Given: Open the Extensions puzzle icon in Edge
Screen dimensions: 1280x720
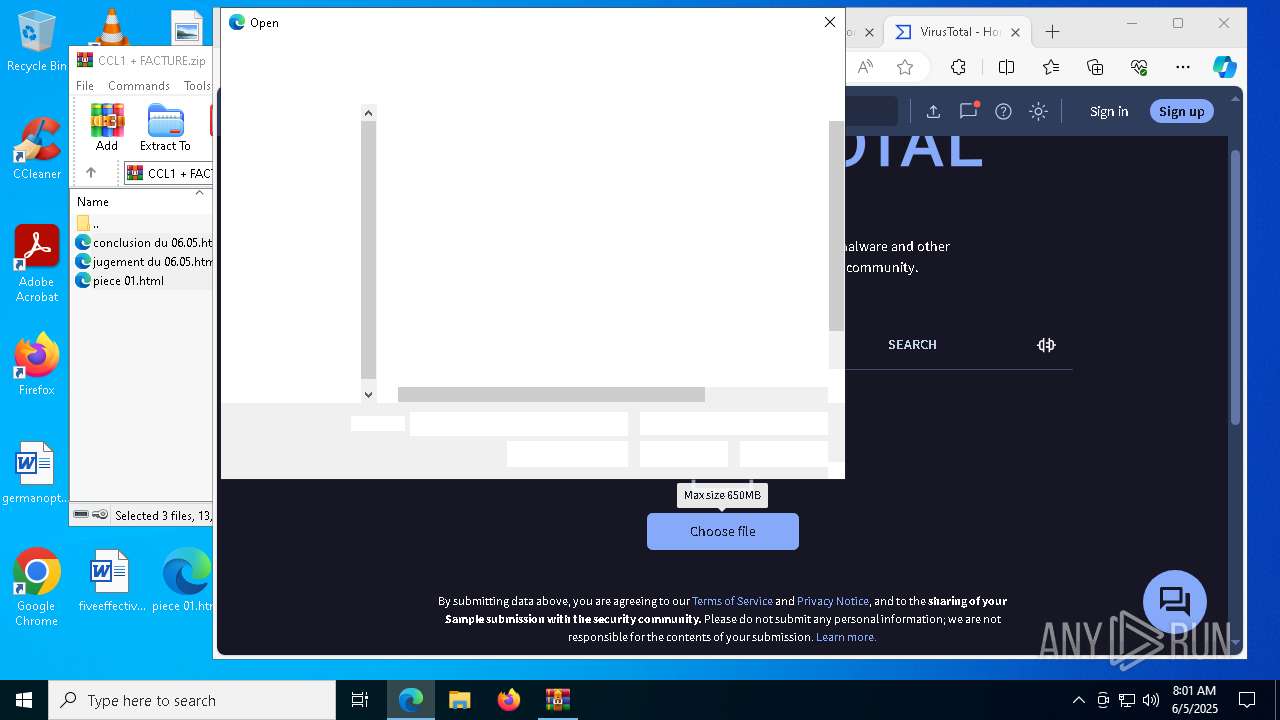Looking at the screenshot, I should (x=958, y=67).
